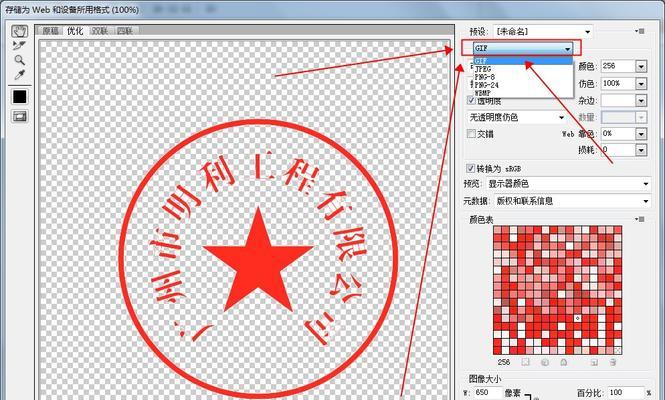Click the web-shift cube icon under color table

(545, 362)
